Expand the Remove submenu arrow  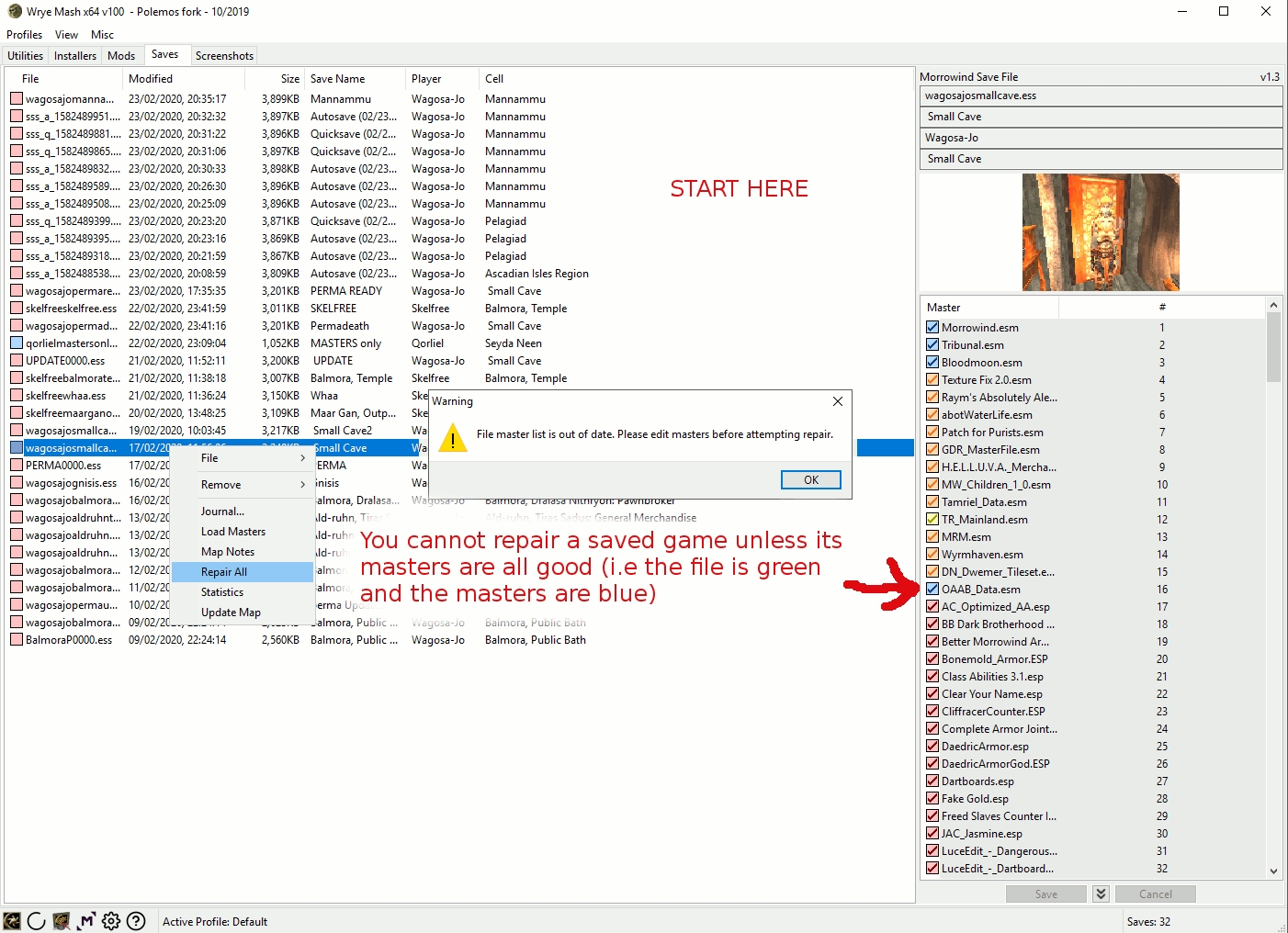point(302,485)
